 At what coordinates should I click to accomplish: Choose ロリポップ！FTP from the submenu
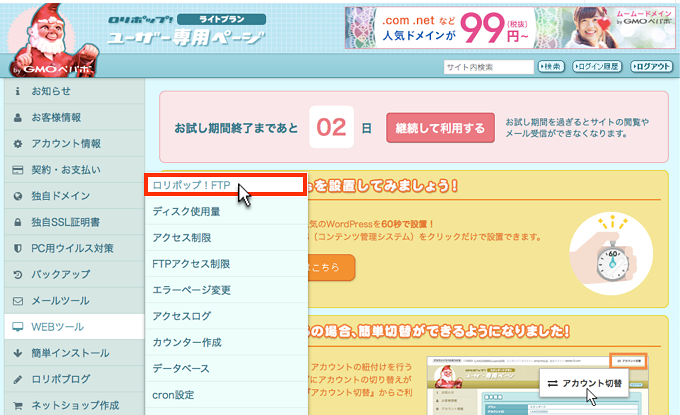pyautogui.click(x=226, y=185)
